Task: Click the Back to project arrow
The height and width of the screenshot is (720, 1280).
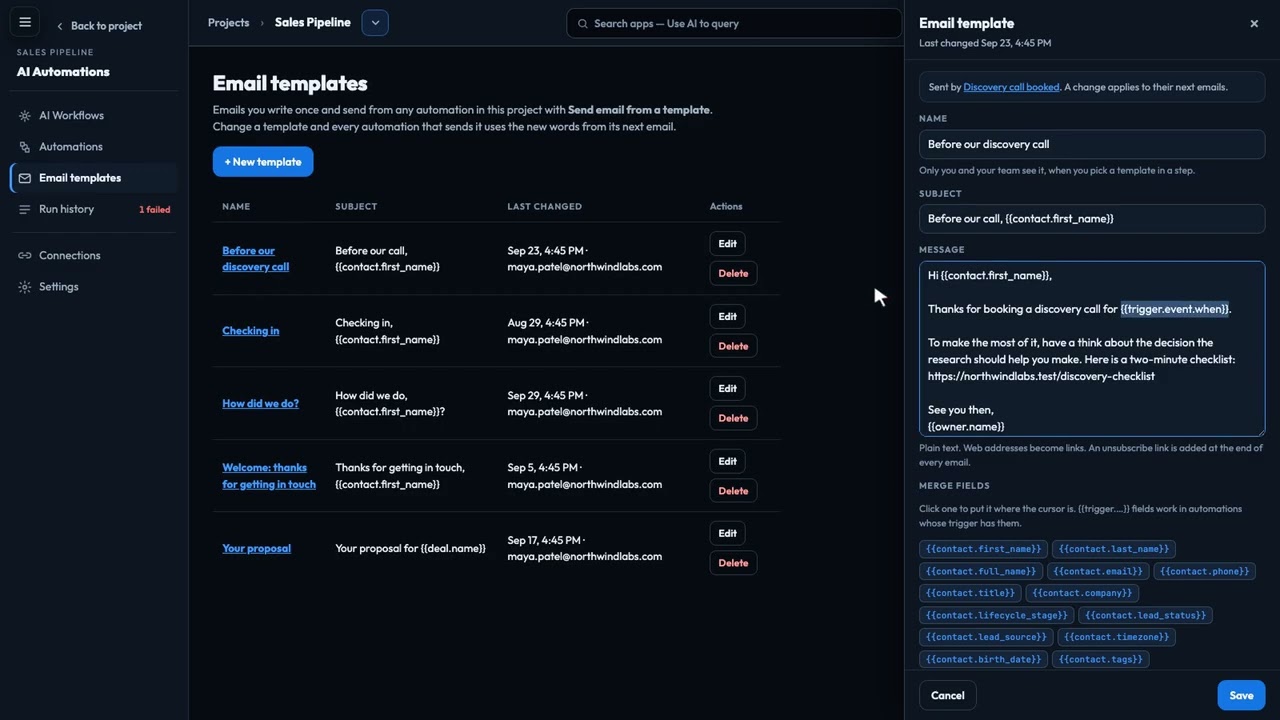Action: tap(60, 26)
